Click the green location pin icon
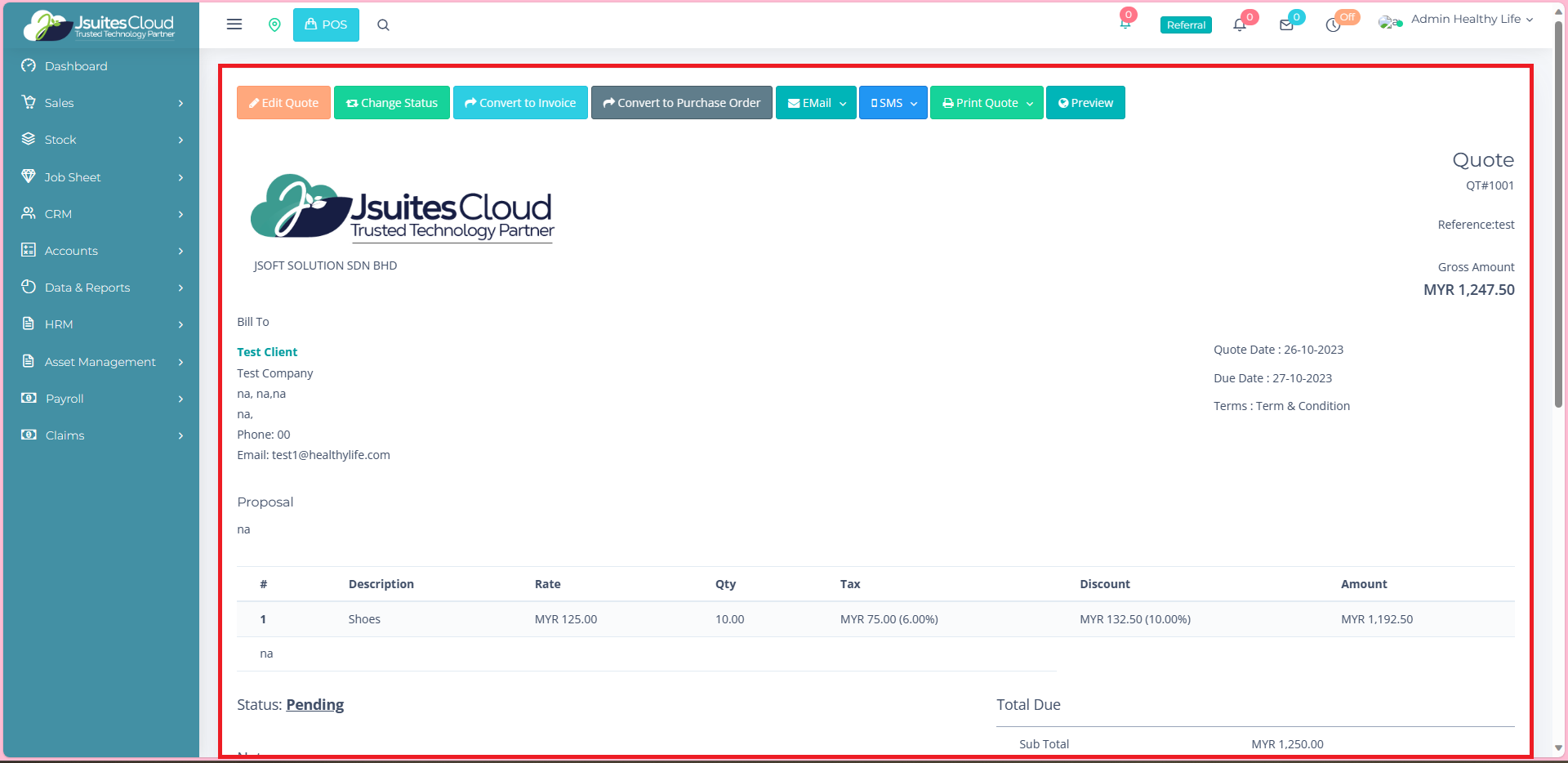Screen dimensions: 1568x763 [x=274, y=25]
